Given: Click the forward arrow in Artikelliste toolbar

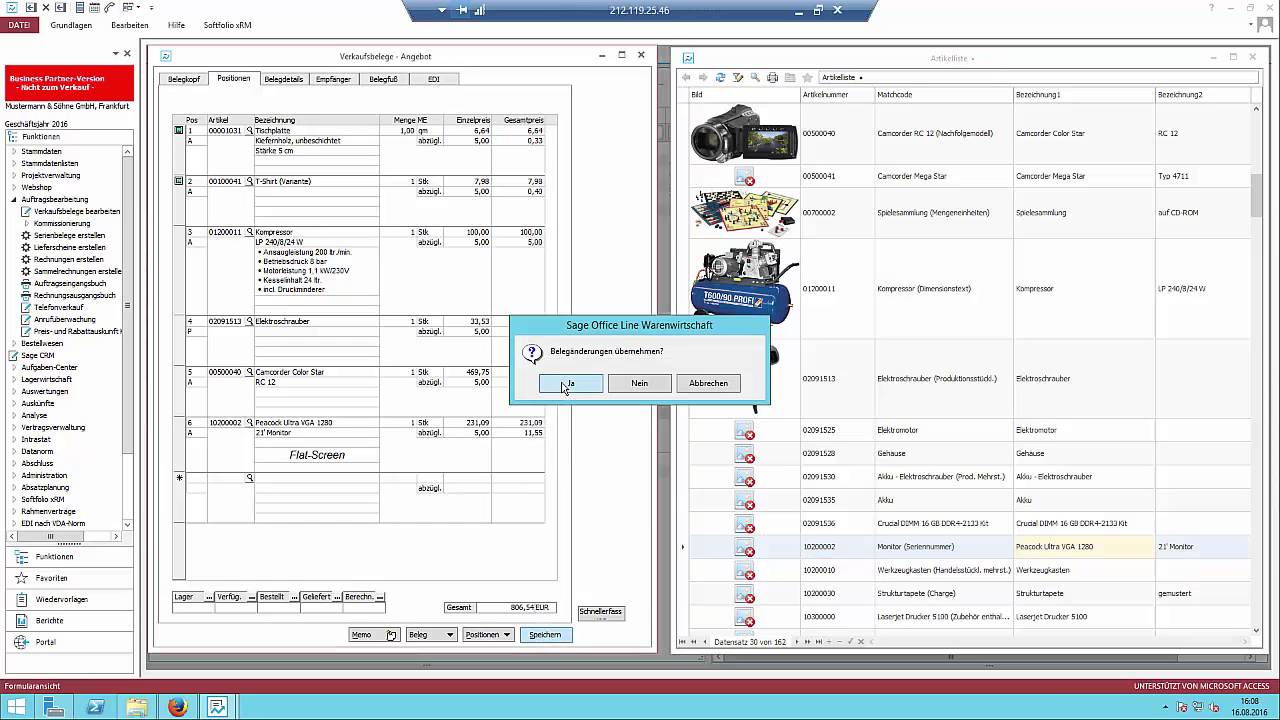Looking at the screenshot, I should coord(703,77).
